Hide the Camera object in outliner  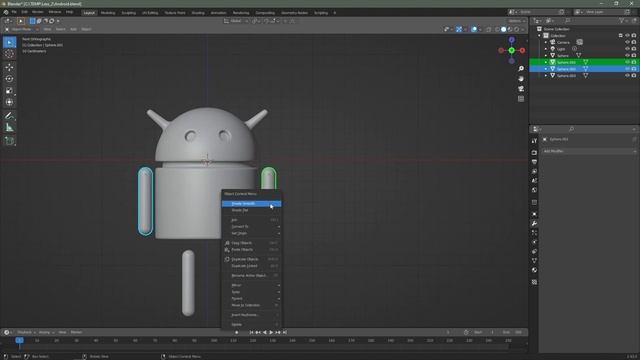point(627,42)
